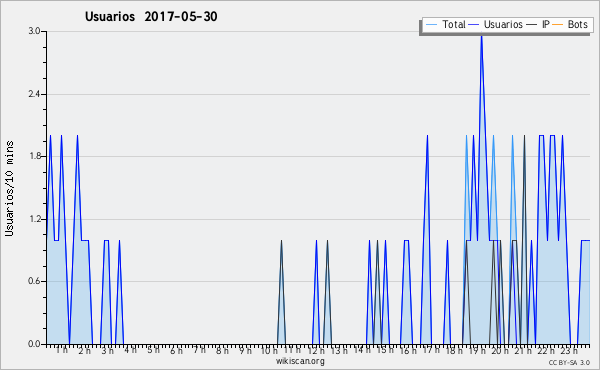The height and width of the screenshot is (370, 600).
Task: Click the x-axis label '1 h'
Action: [x=62, y=350]
